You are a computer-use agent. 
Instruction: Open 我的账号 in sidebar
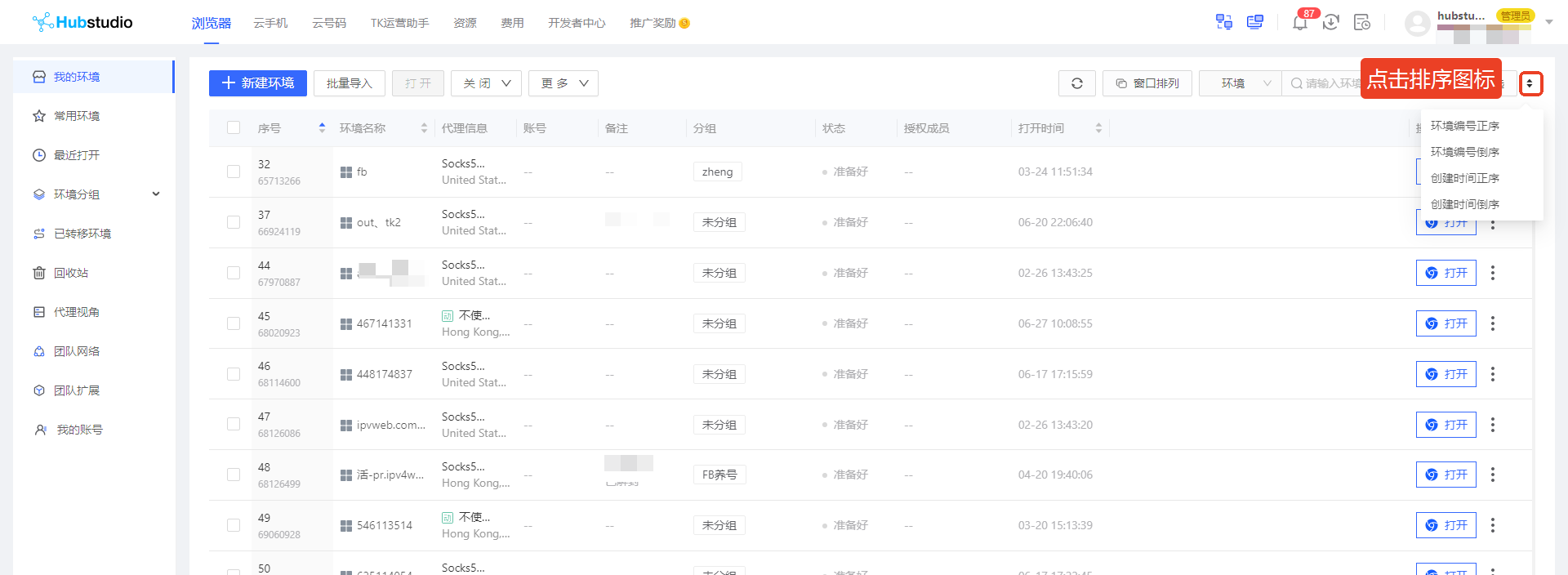click(x=93, y=430)
